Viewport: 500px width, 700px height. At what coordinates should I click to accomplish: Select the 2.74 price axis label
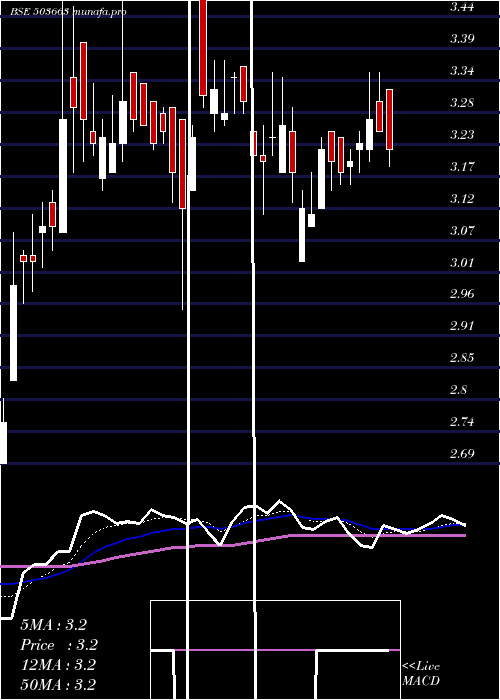click(x=462, y=421)
